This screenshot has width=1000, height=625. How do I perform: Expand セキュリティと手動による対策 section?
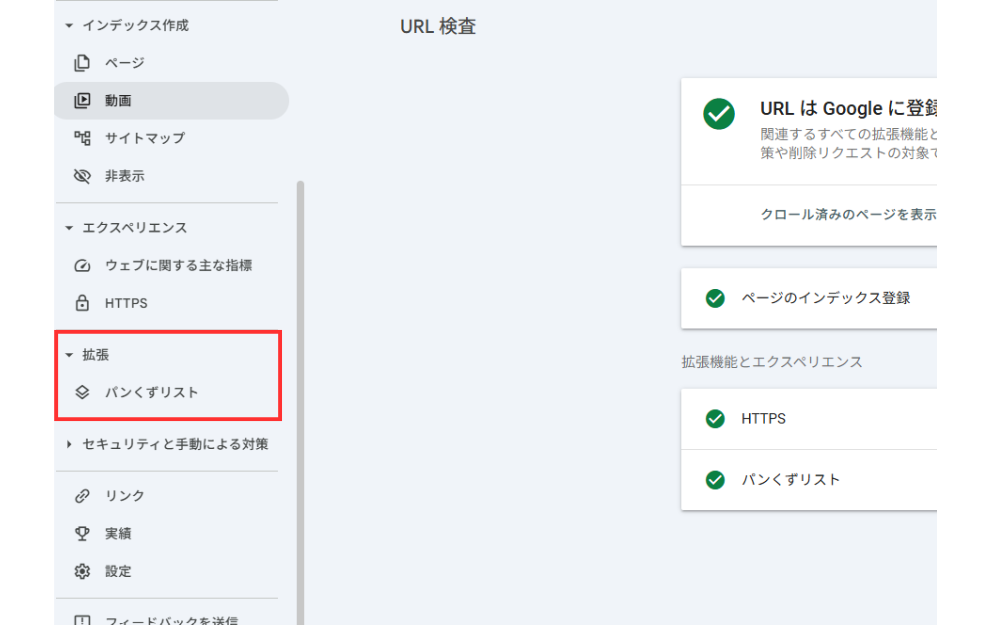point(68,444)
